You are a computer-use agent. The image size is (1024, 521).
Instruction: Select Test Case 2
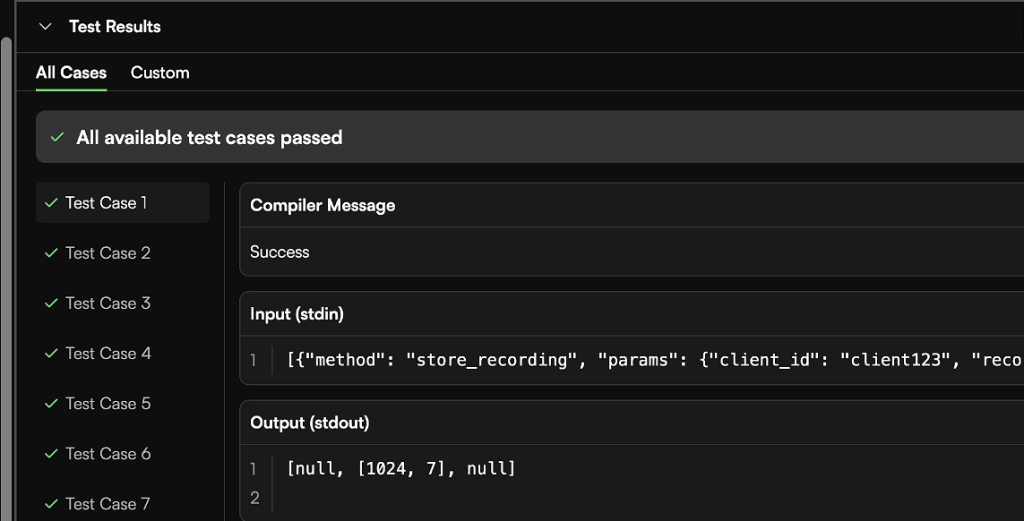pyautogui.click(x=108, y=253)
